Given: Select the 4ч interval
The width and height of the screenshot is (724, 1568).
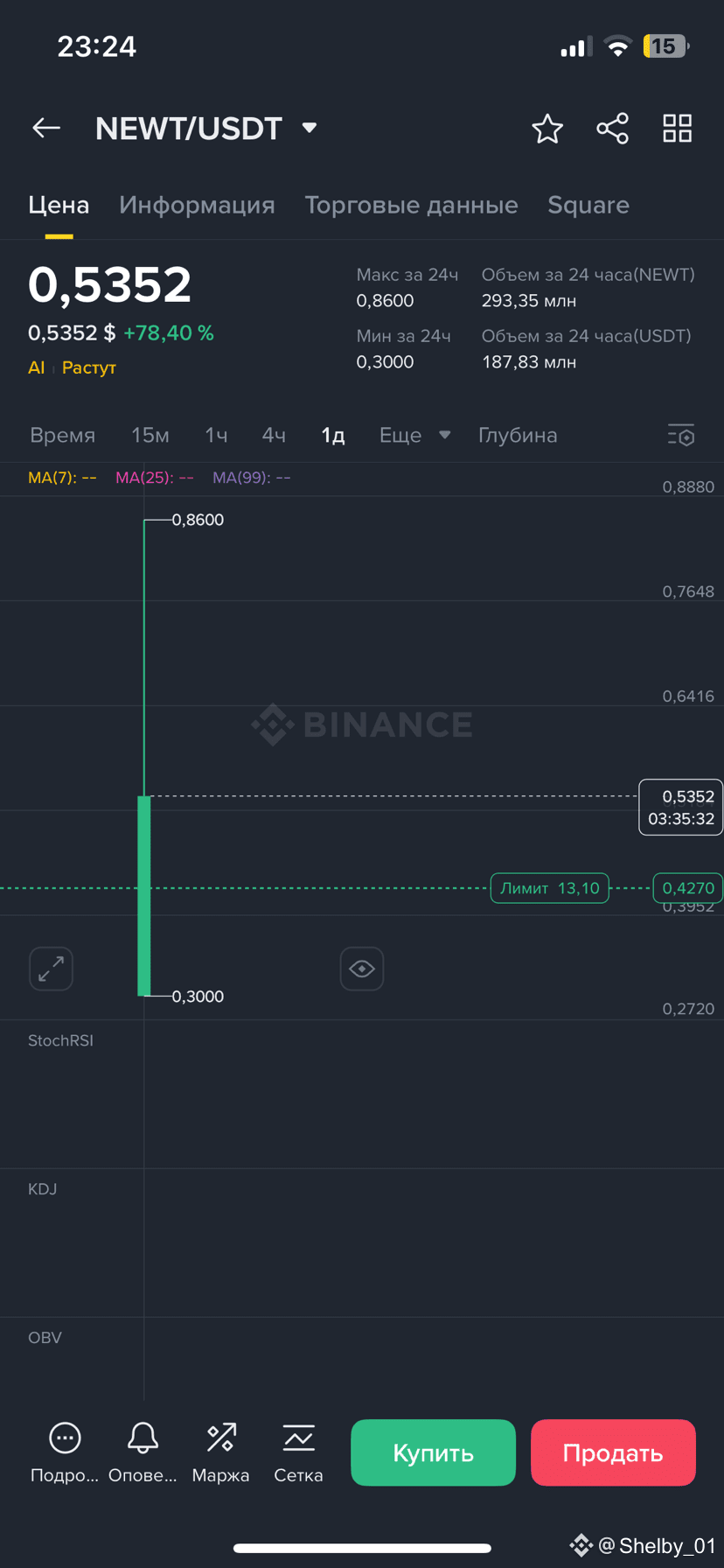Looking at the screenshot, I should 274,435.
